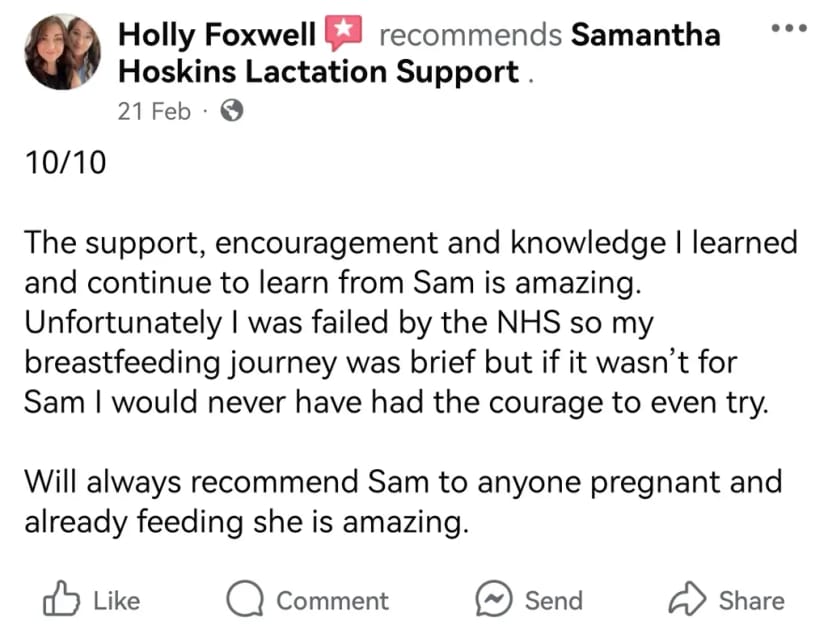
Task: Click the 10/10 rating text
Action: coord(65,162)
